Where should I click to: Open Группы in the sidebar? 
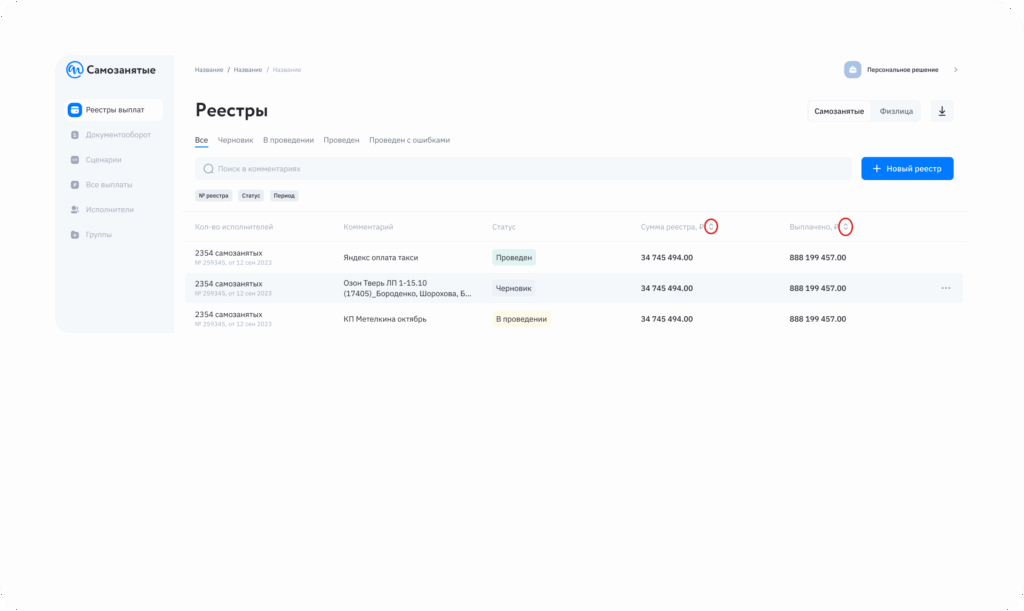[98, 235]
